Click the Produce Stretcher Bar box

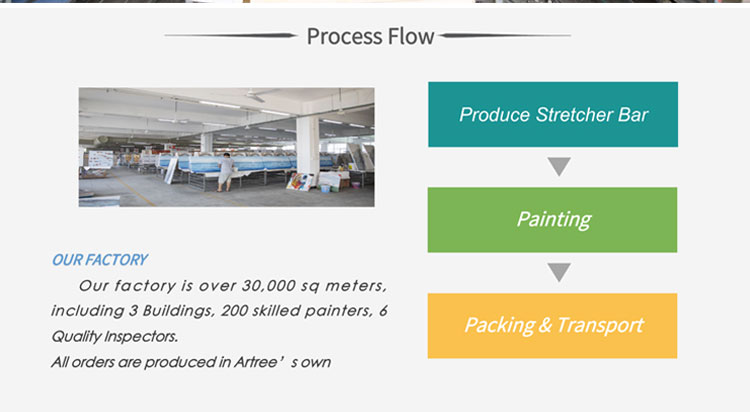pos(553,114)
